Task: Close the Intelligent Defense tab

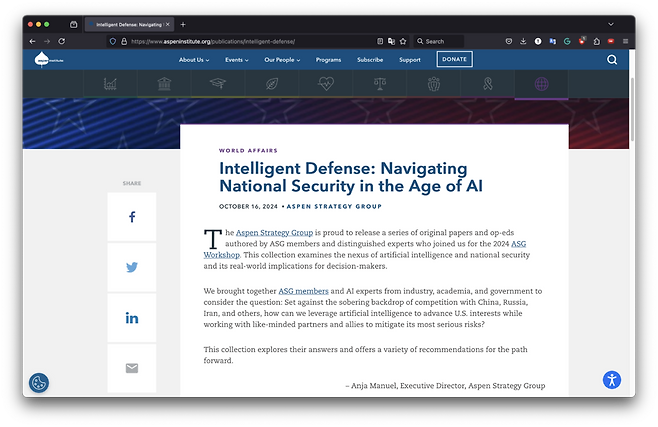Action: [x=167, y=24]
